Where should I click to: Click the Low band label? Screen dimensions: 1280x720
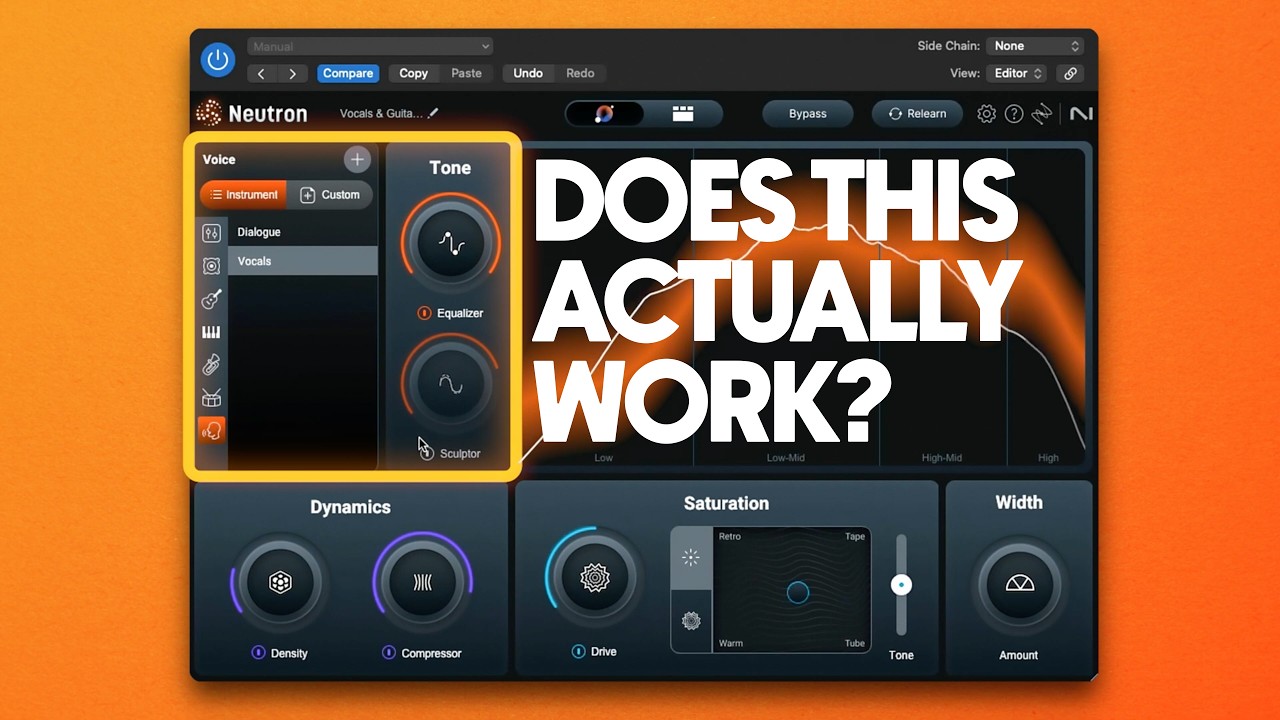tap(603, 458)
